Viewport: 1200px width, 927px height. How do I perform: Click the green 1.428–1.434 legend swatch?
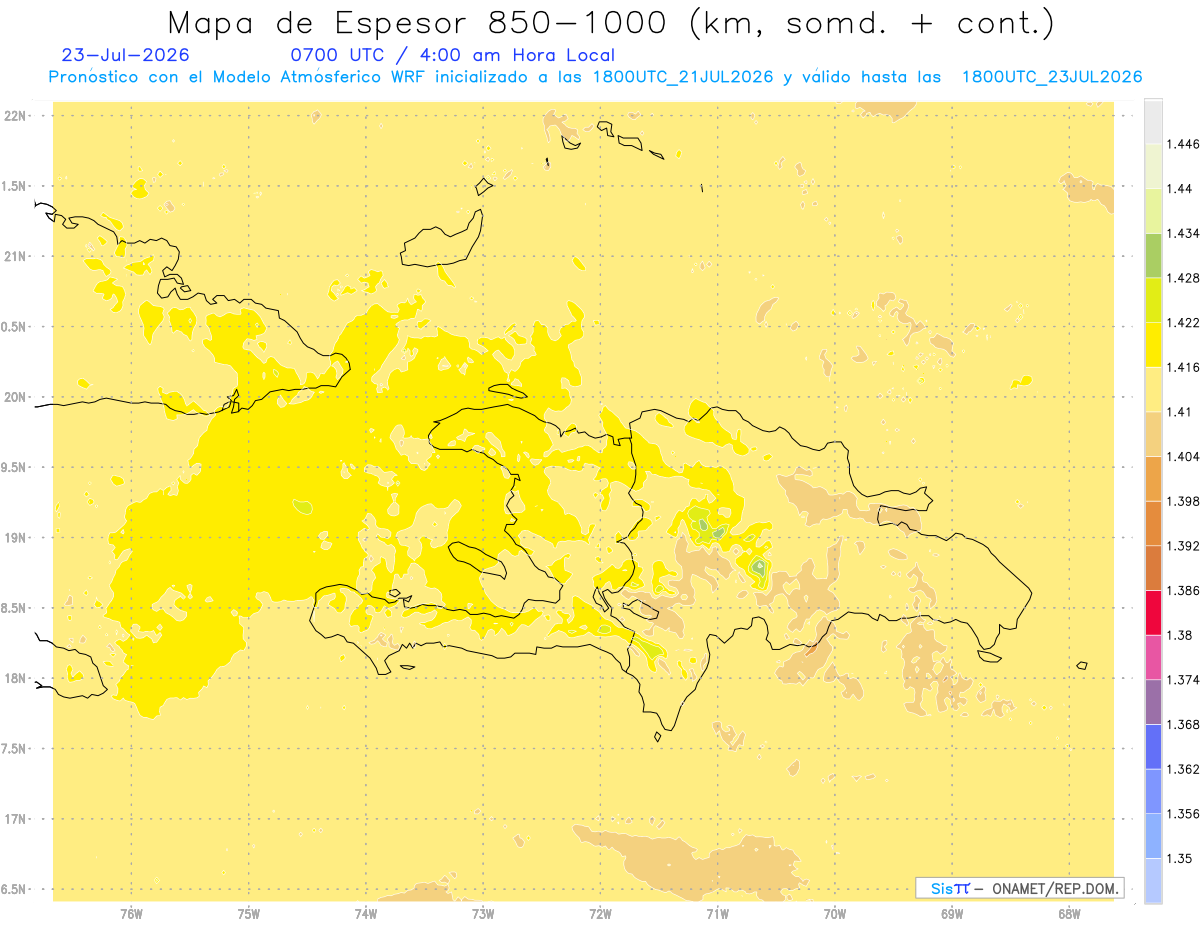(x=1153, y=255)
